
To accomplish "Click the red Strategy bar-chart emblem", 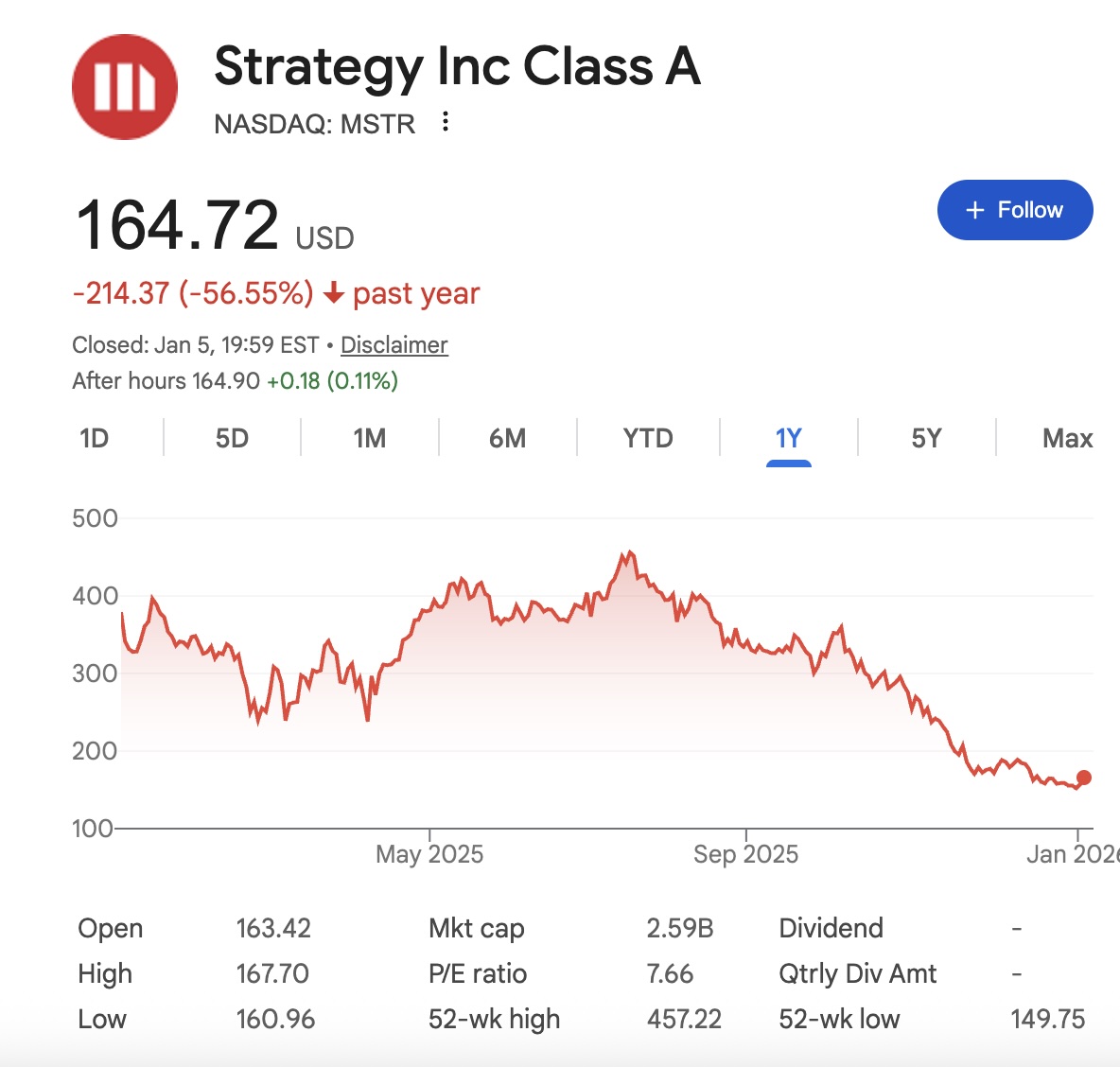I will pos(124,86).
